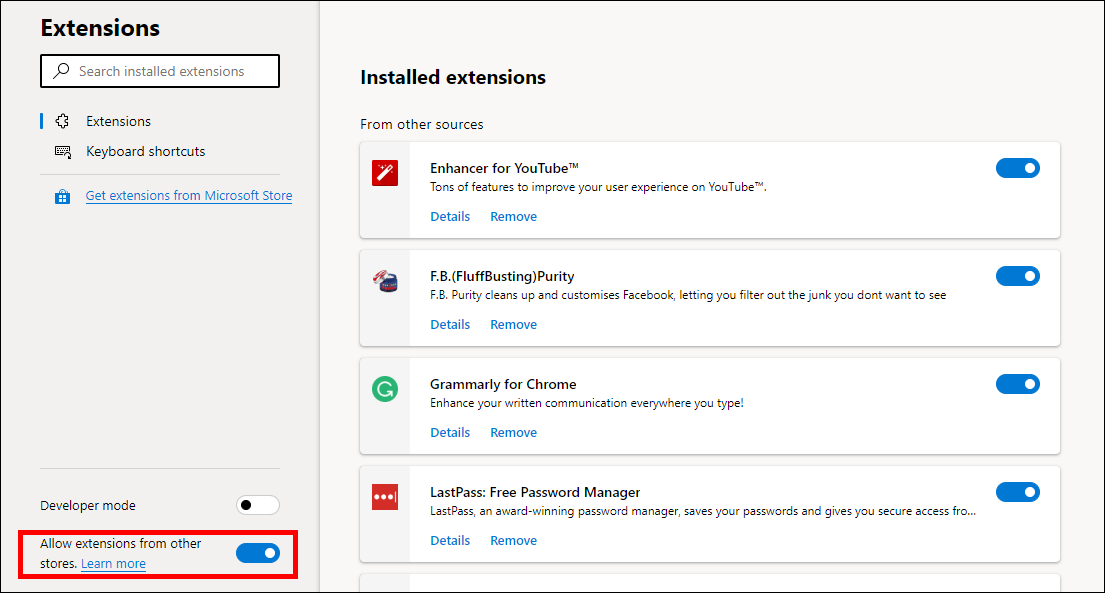The height and width of the screenshot is (593, 1105).
Task: Switch off LastPass: Free Password Manager
Action: pos(1018,491)
